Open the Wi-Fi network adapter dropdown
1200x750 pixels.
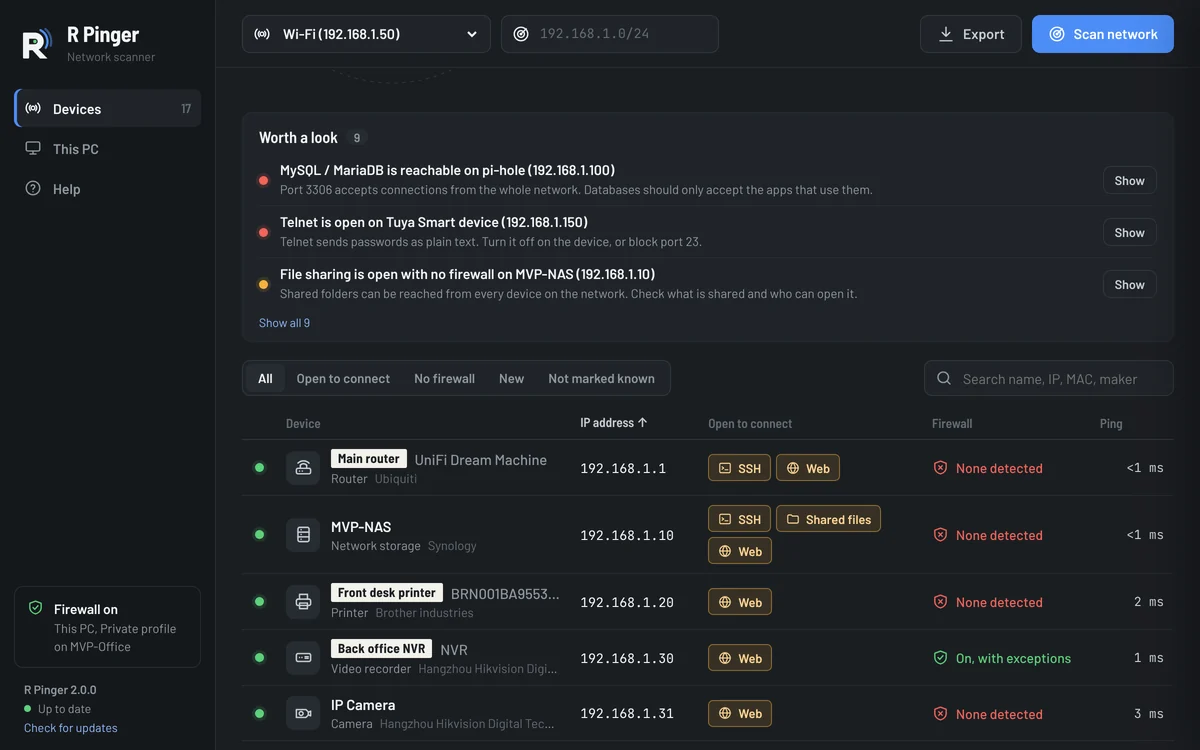366,34
